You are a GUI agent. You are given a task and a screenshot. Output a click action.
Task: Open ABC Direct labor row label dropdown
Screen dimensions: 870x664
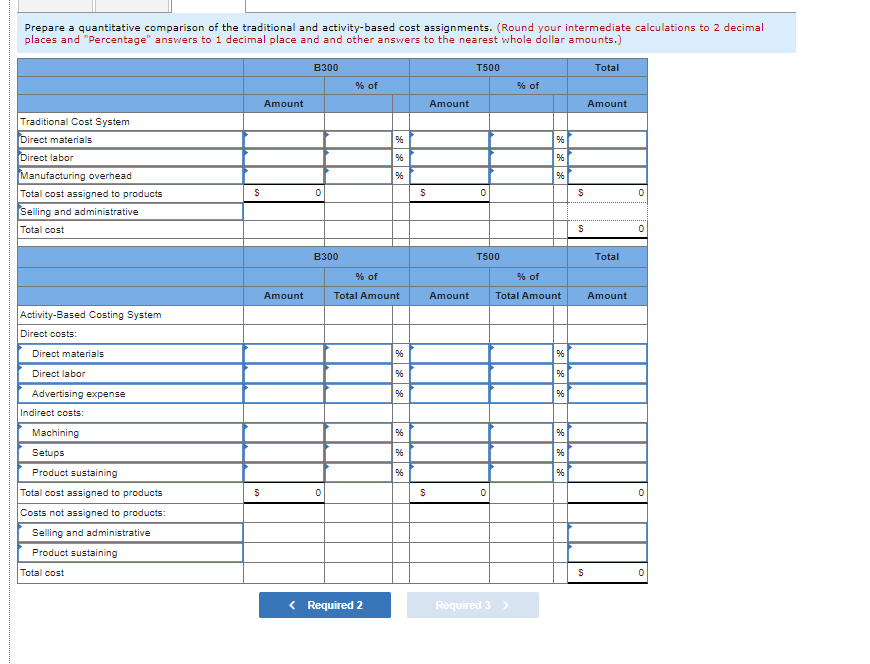coord(130,374)
